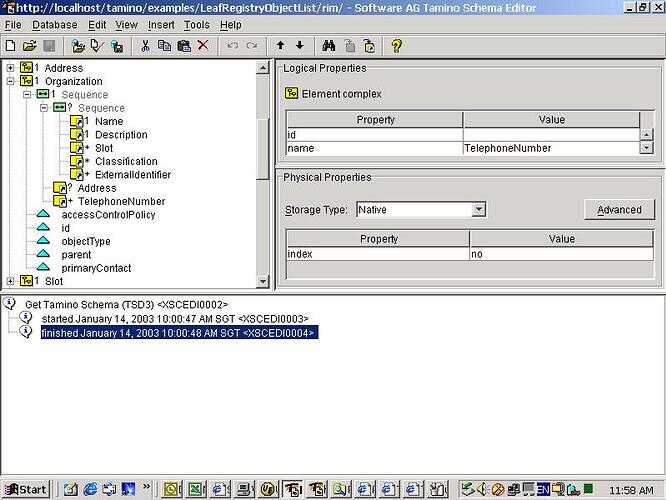
Task: Click the Move Up arrow icon
Action: coord(280,45)
